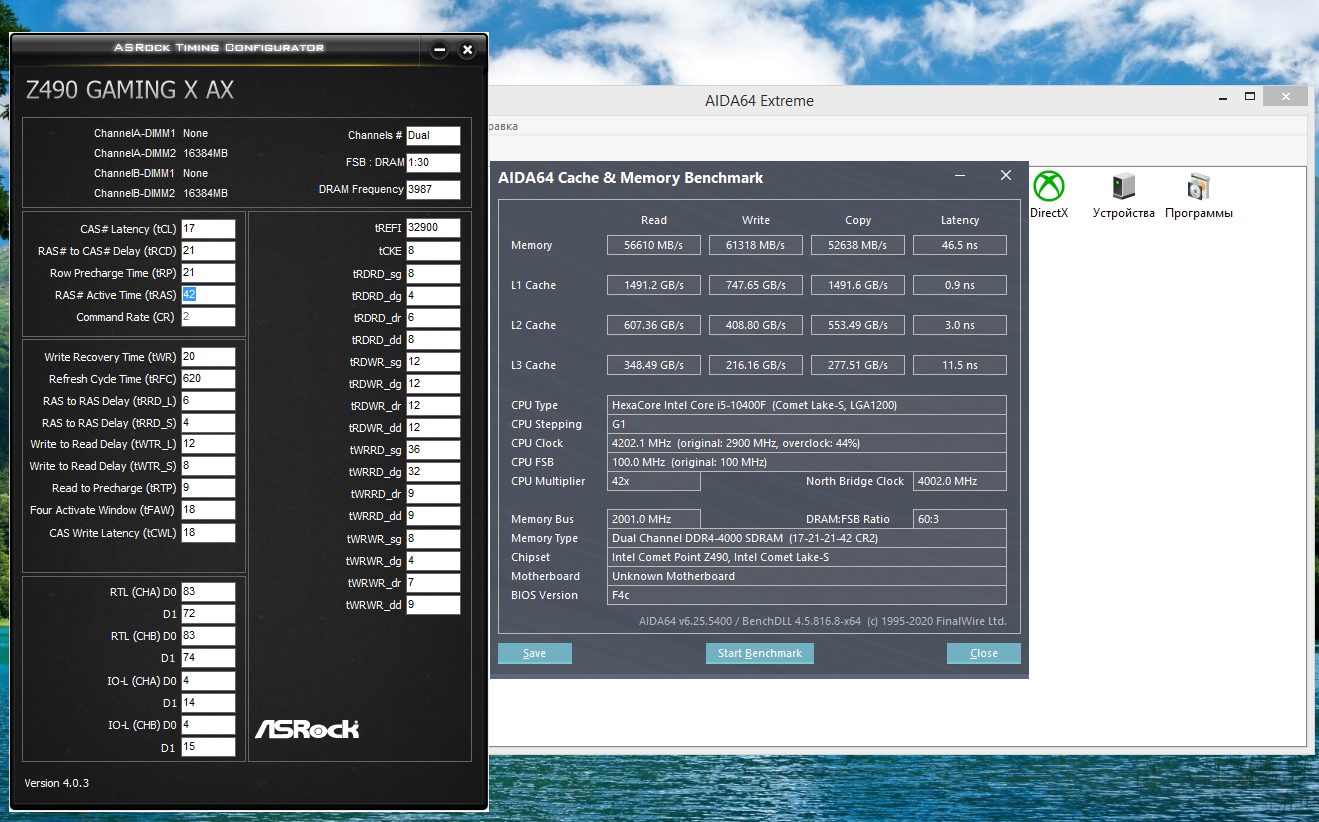
Task: Open the Программы icon in AIDA64 Extreme
Action: 1198,194
